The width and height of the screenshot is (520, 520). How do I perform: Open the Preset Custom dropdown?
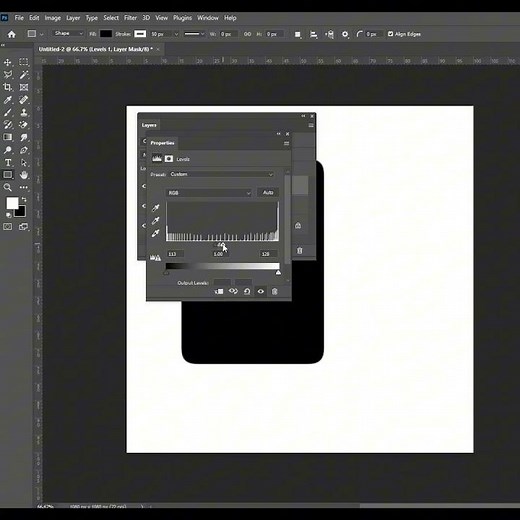click(x=221, y=174)
